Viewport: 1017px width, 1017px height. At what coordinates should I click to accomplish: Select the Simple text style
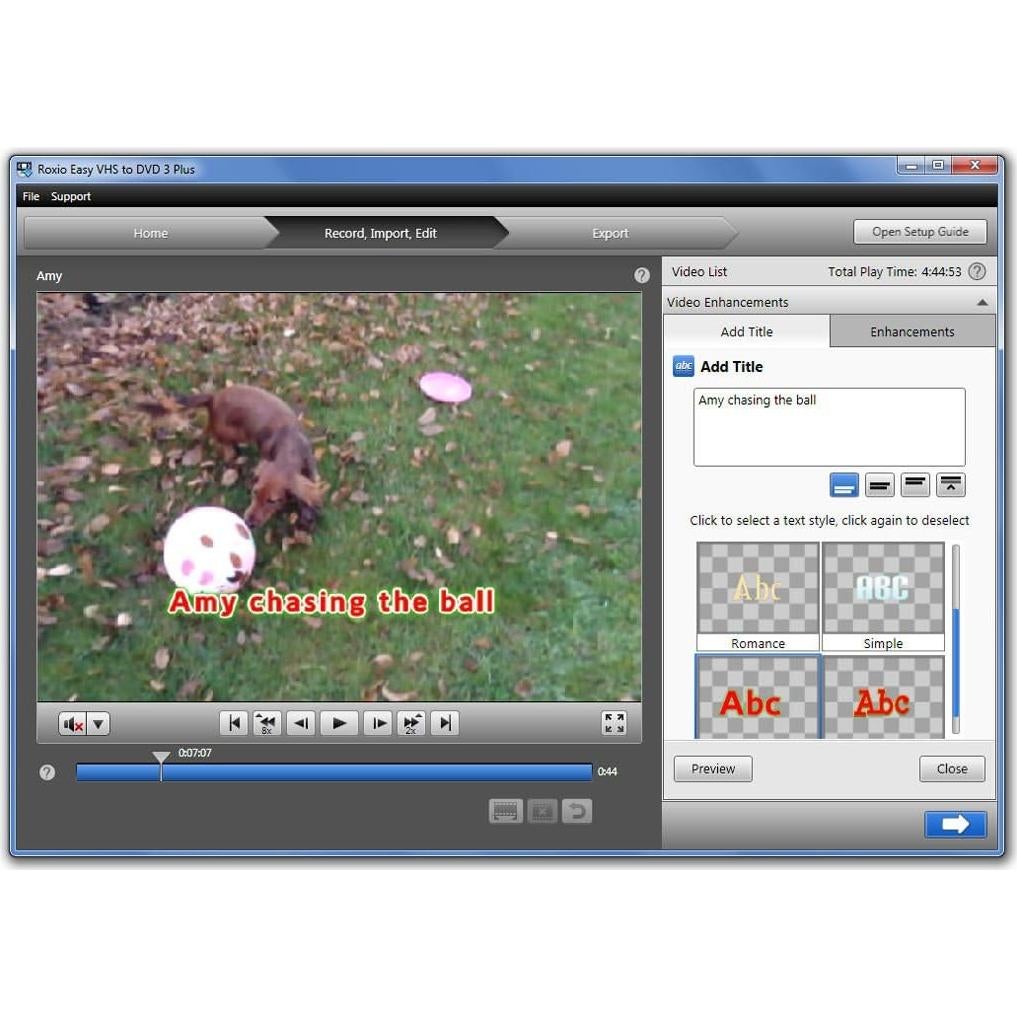[x=882, y=590]
